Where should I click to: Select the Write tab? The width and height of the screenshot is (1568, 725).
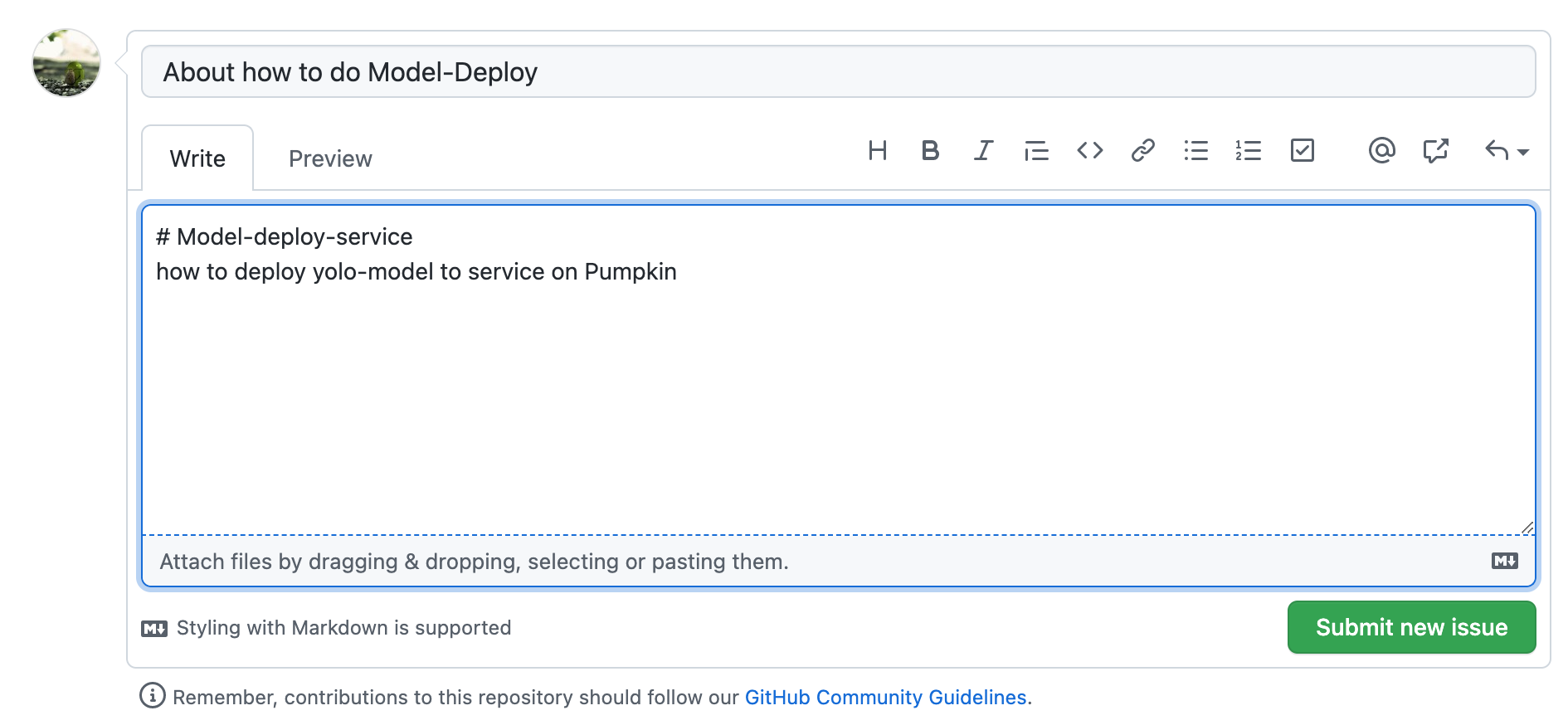pos(197,158)
